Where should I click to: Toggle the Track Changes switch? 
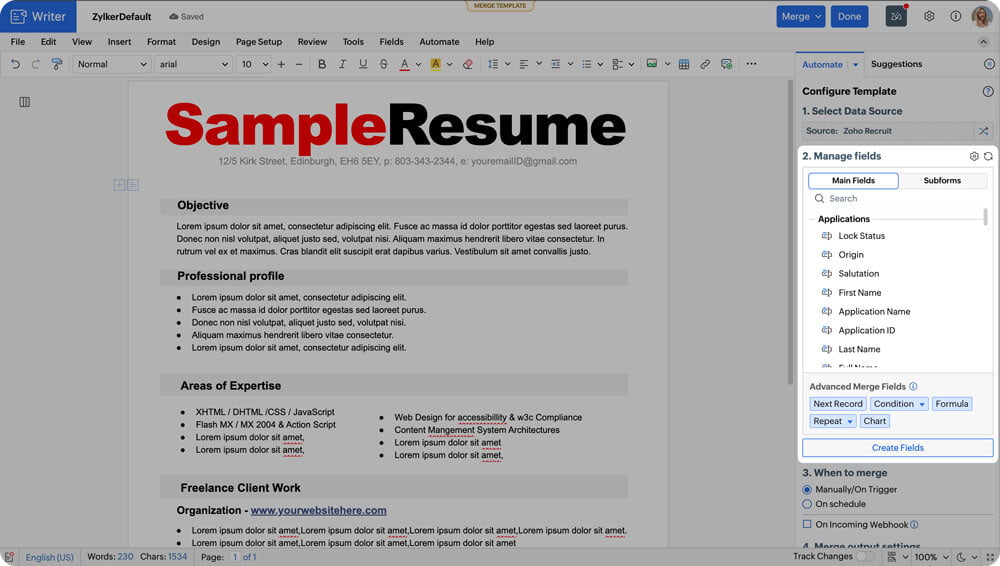[x=865, y=556]
